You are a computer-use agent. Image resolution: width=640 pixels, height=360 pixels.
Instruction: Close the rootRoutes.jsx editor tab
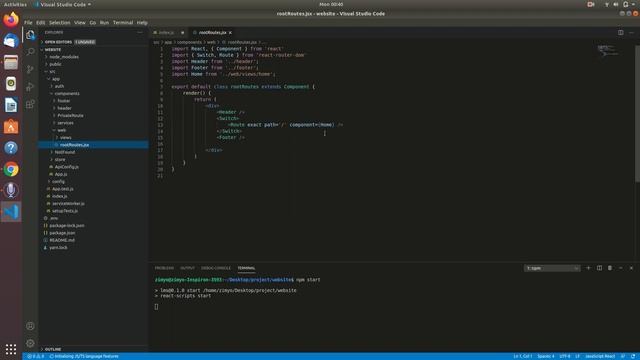pos(230,33)
